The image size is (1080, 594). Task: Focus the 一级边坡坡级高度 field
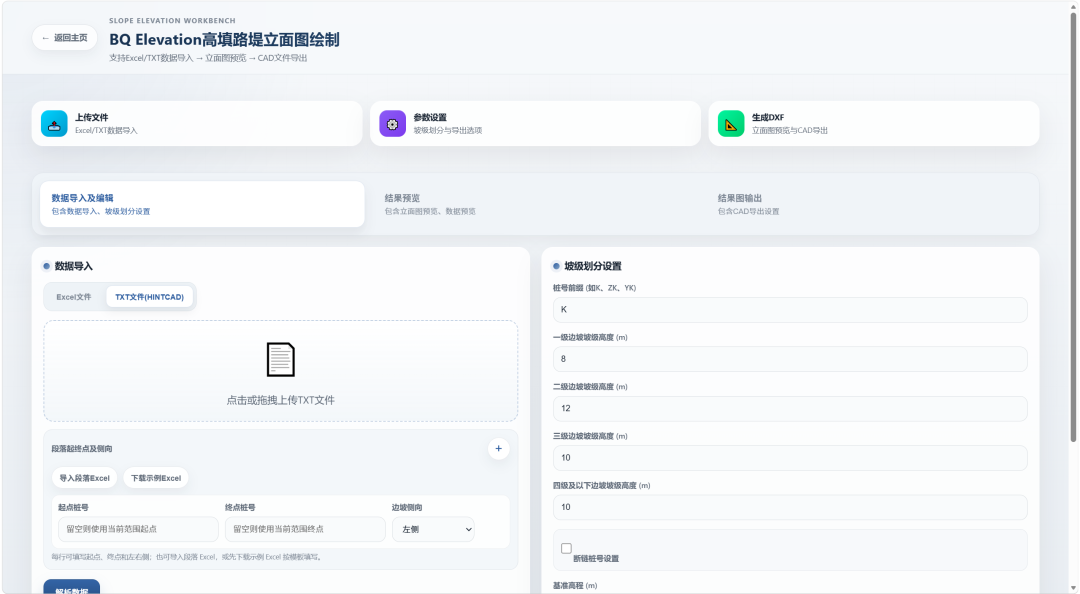point(790,359)
